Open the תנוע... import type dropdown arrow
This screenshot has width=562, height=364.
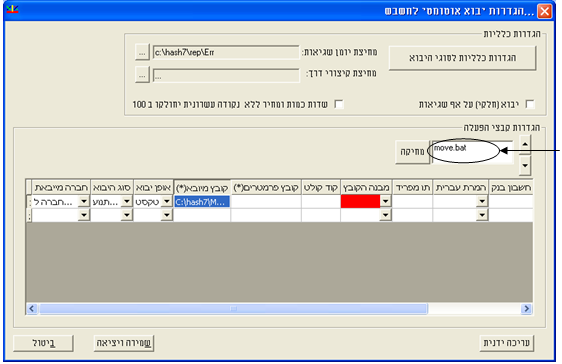pos(127,201)
